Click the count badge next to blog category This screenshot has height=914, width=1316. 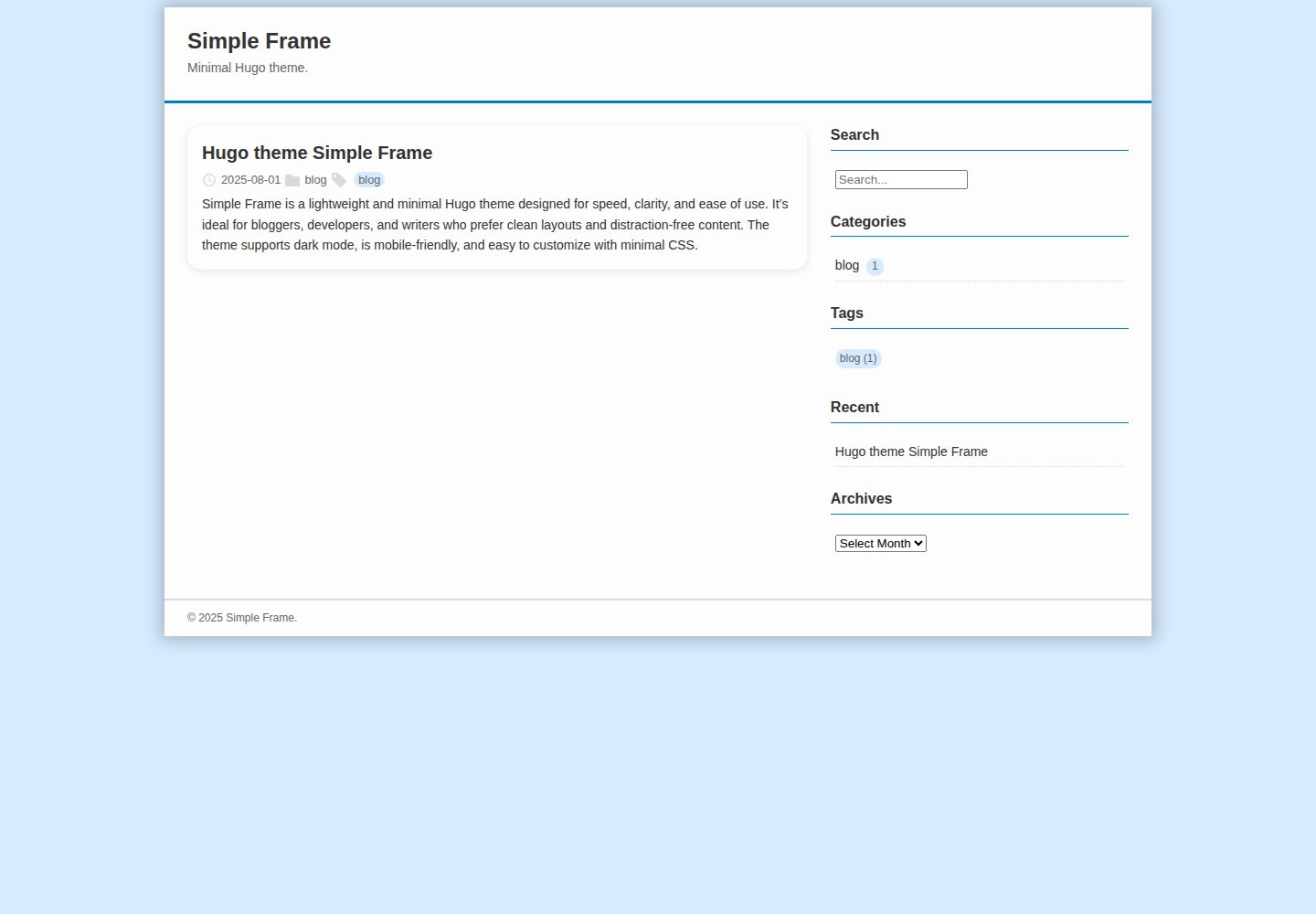coord(875,266)
